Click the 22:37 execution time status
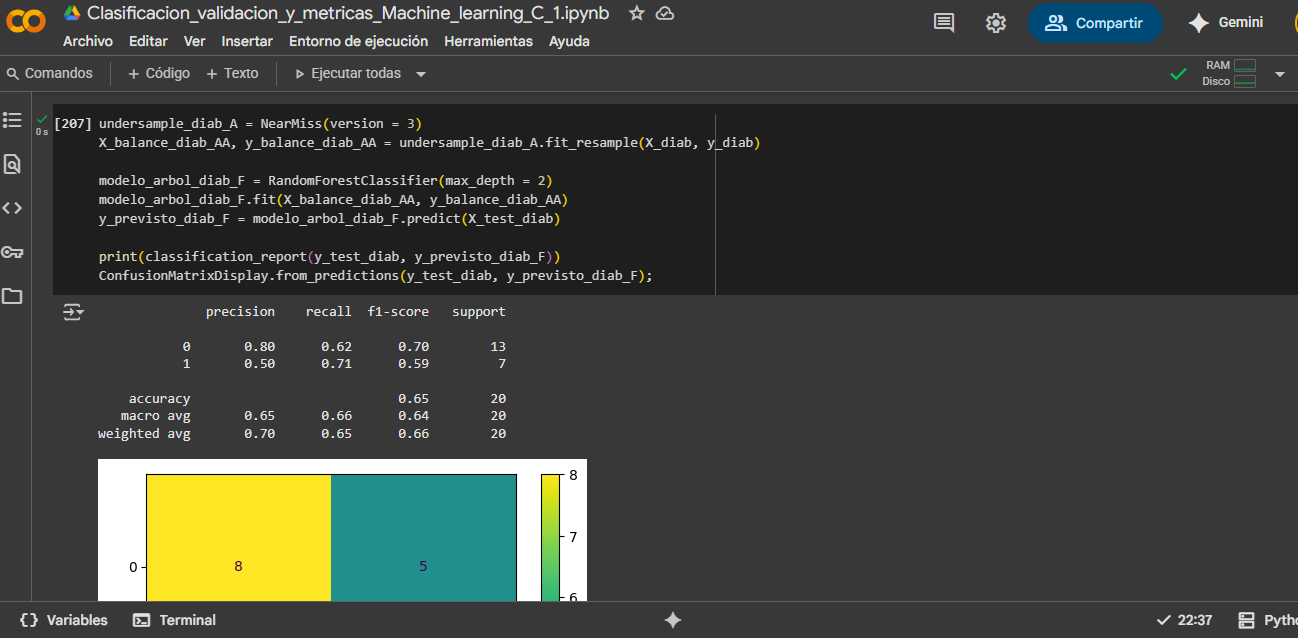1298x638 pixels. 1184,620
